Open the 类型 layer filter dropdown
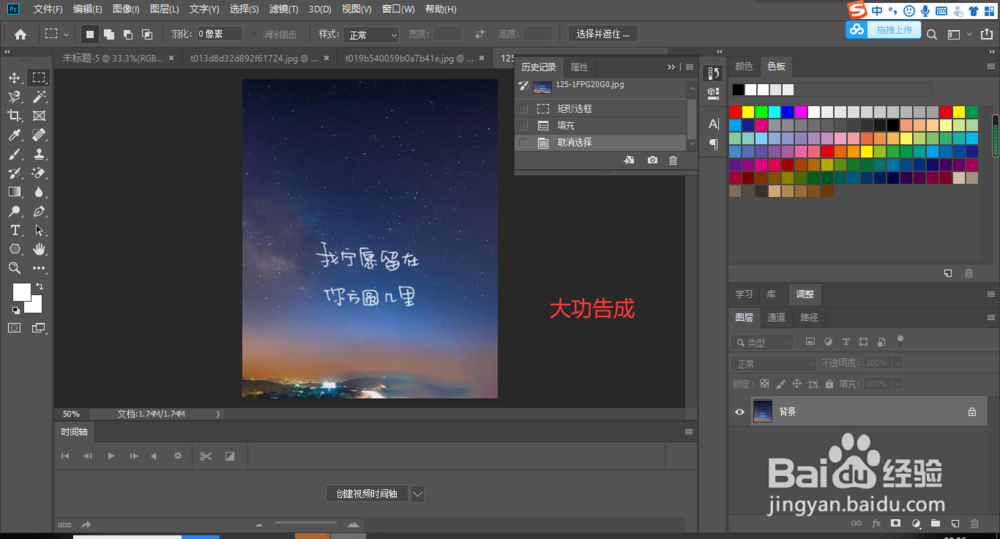Viewport: 1000px width, 539px height. tap(763, 343)
